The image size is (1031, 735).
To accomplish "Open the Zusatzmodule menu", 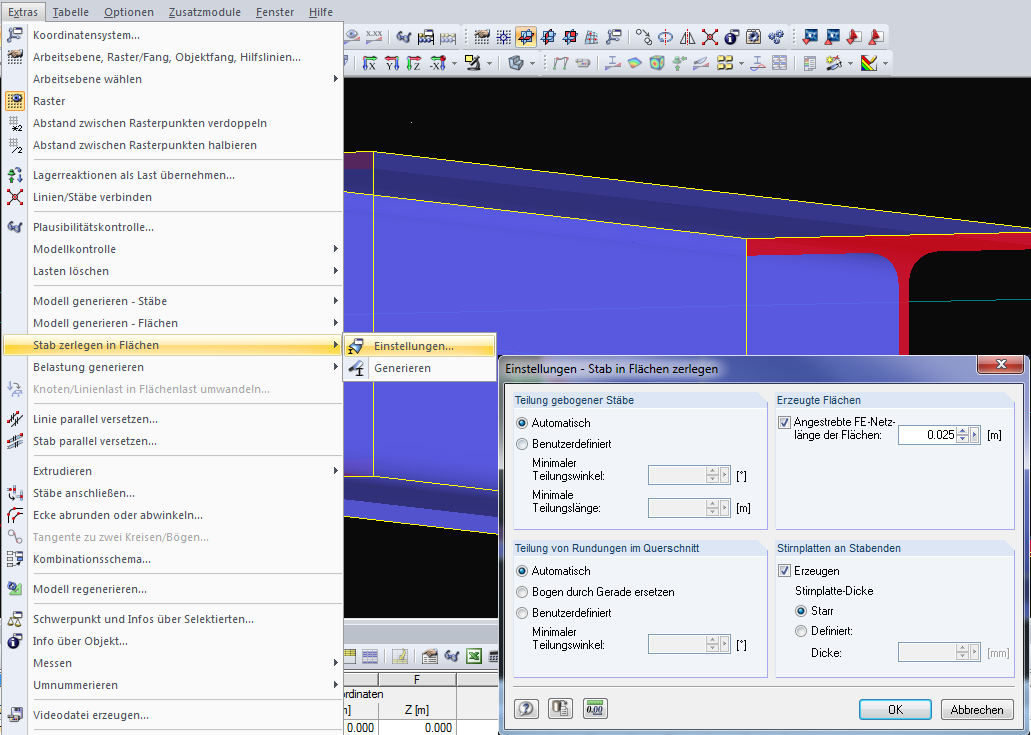I will tap(204, 12).
